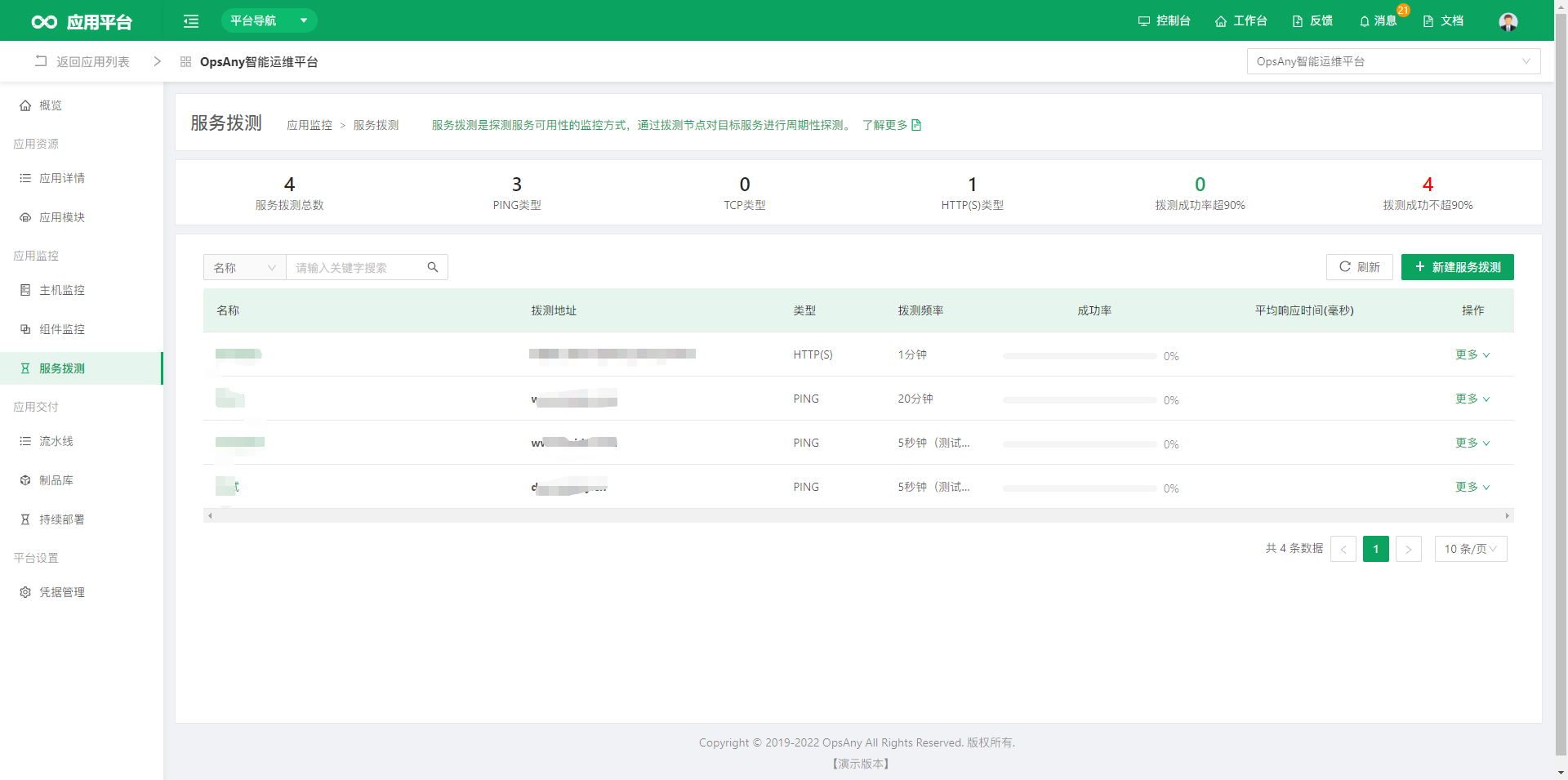Click the 组件监控 icon
This screenshot has width=1568, height=780.
tap(25, 329)
